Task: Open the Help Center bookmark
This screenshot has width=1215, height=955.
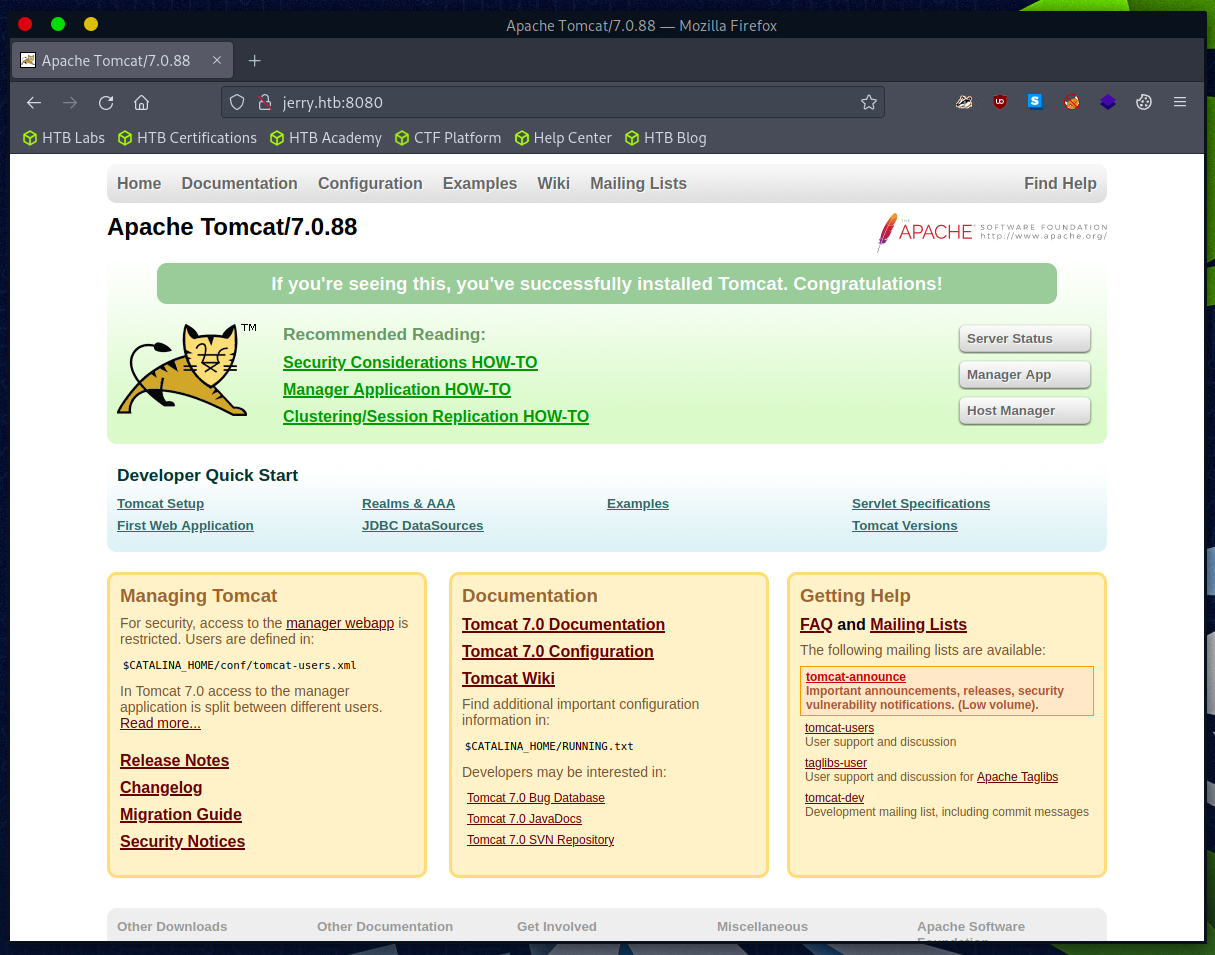Action: pyautogui.click(x=563, y=138)
